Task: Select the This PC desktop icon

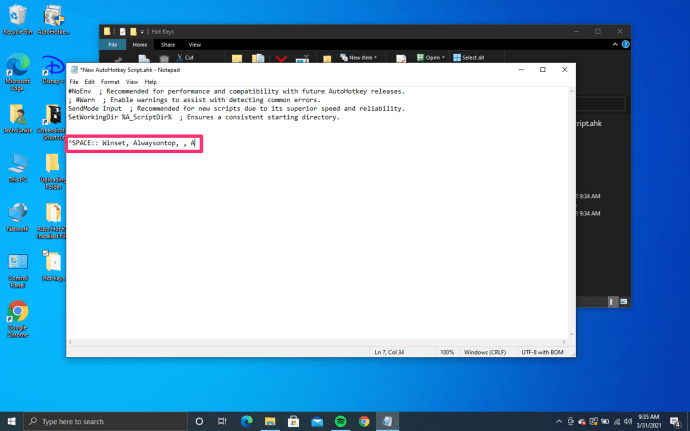Action: [x=18, y=168]
